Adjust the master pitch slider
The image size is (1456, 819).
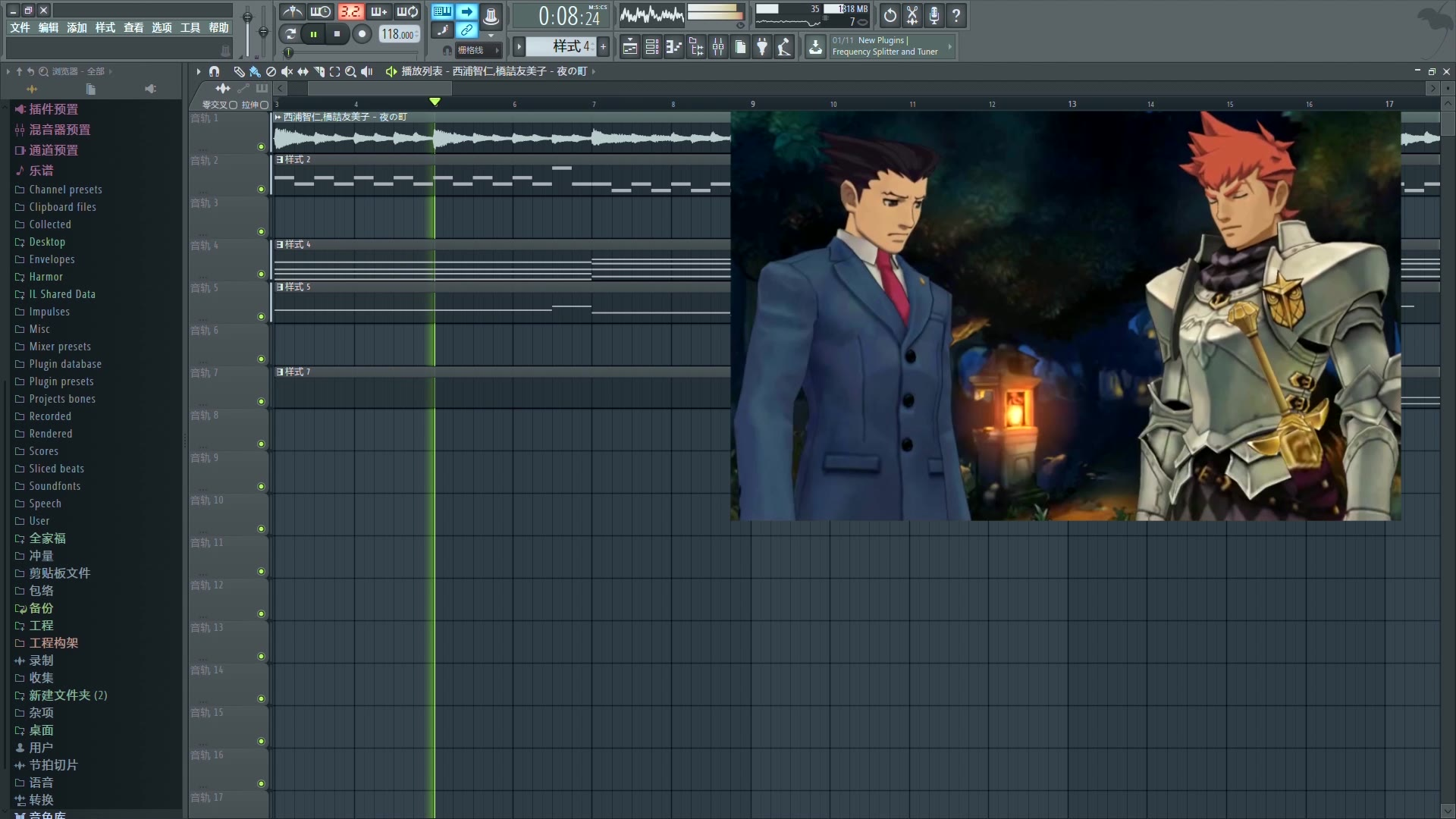263,30
